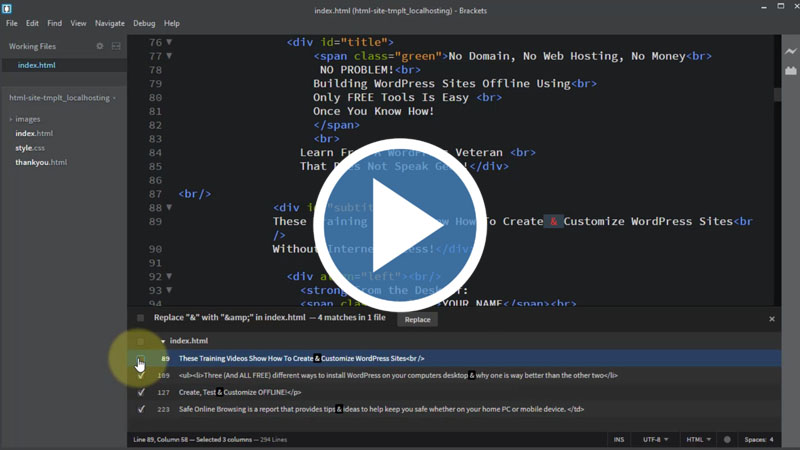Open the Navigate menu
The height and width of the screenshot is (450, 800).
tap(110, 23)
